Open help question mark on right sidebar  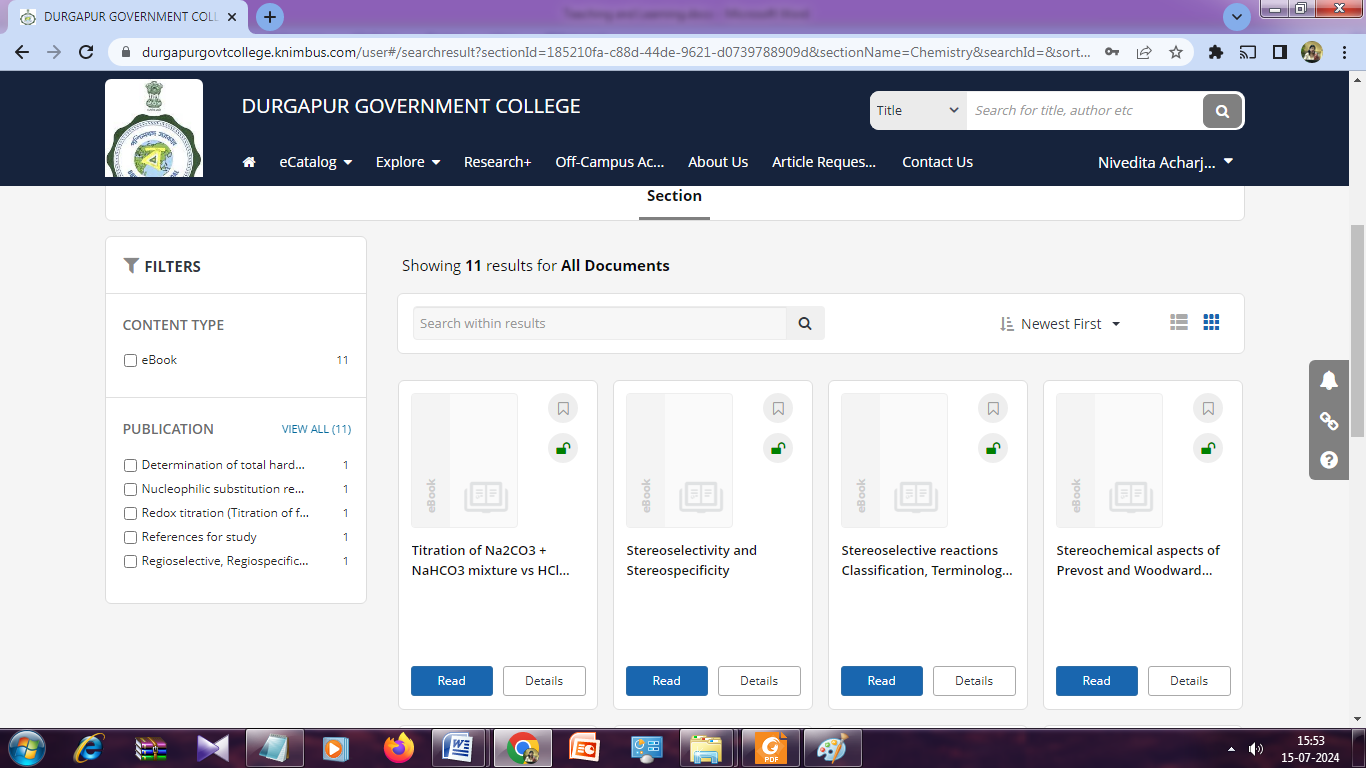click(x=1328, y=460)
